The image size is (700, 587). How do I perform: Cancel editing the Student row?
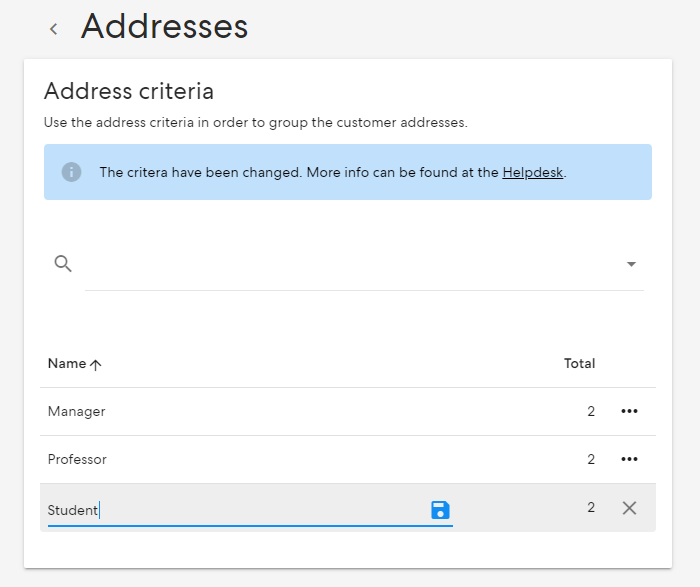pyautogui.click(x=629, y=508)
